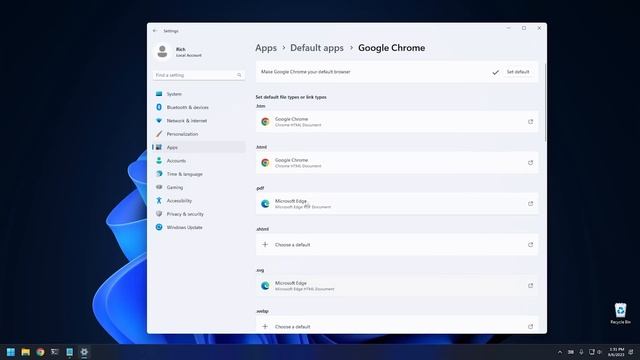Click the Edge logo on .pdf row
This screenshot has height=360, width=640.
coord(265,204)
